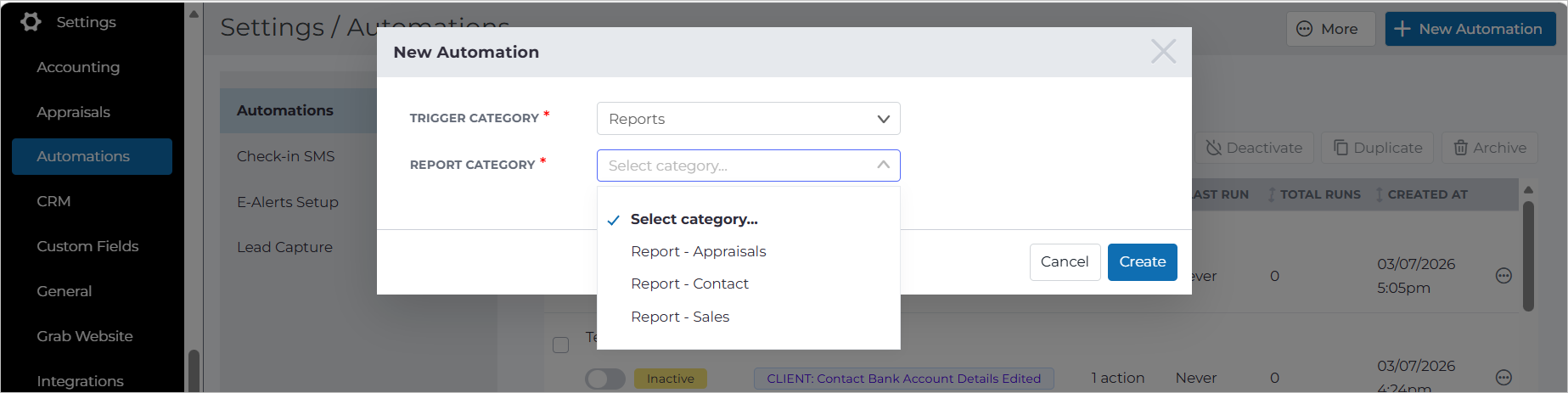1568x393 pixels.
Task: Open row options for the 4:24pm automation
Action: [1503, 378]
